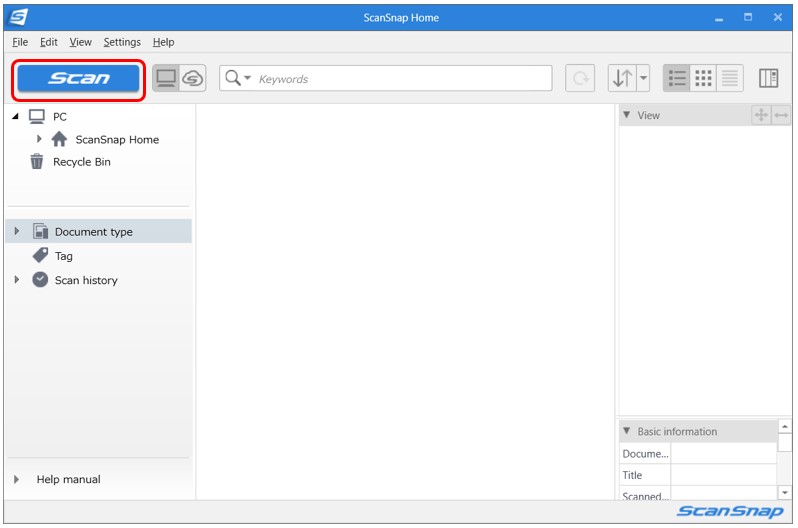Switch to thumbnail grid view

coord(703,78)
